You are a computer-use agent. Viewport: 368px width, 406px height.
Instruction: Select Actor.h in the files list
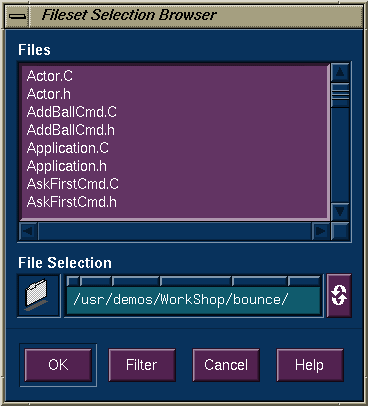click(49, 94)
